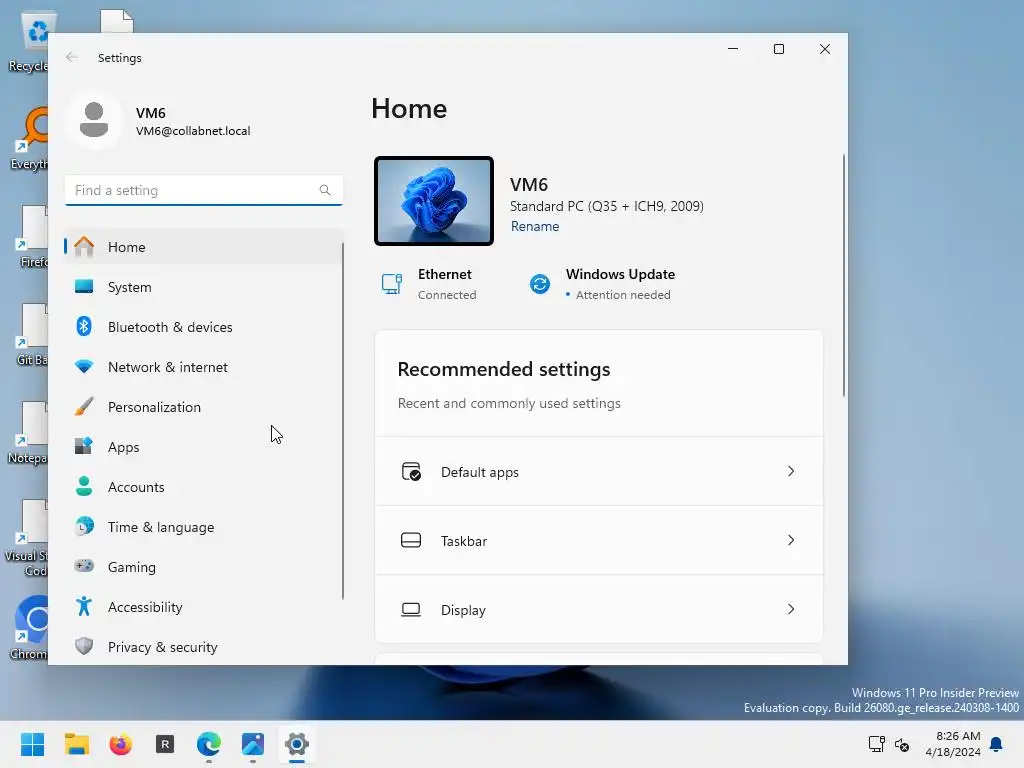Viewport: 1024px width, 768px height.
Task: Click the network tray icon
Action: tap(876, 744)
